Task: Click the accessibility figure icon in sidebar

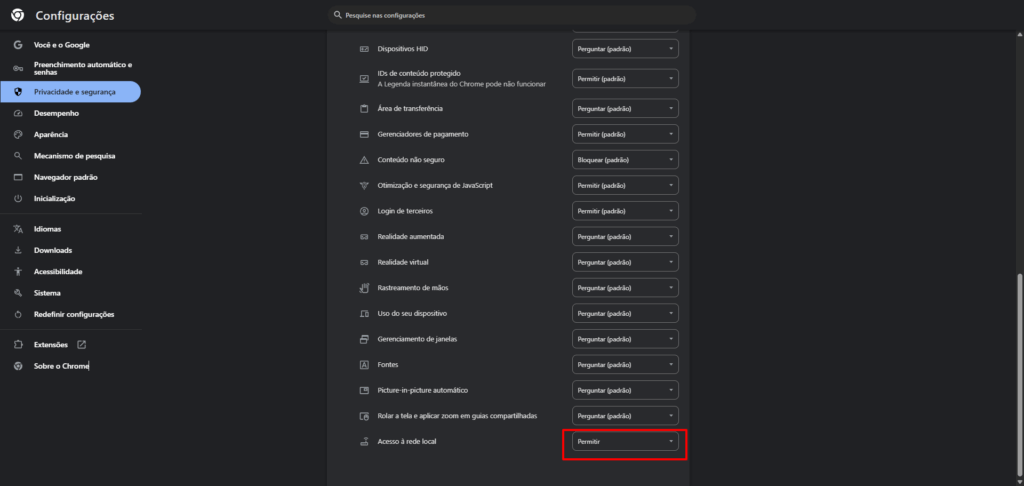Action: pos(18,271)
